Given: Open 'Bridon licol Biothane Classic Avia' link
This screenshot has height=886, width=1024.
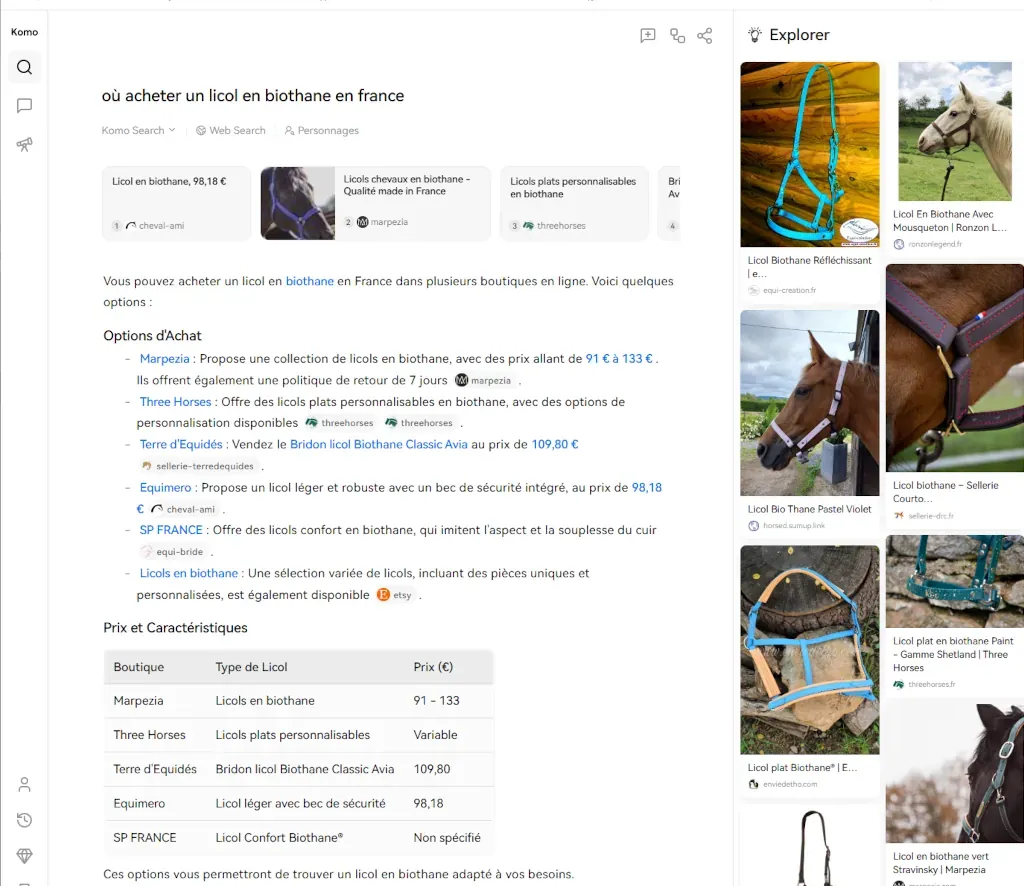Looking at the screenshot, I should coord(379,445).
